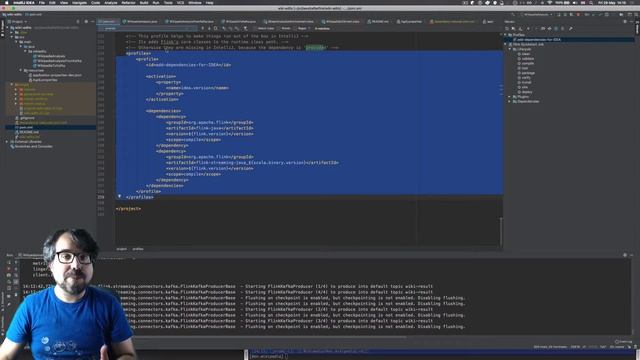This screenshot has width=640, height=360.
Task: Open the Refactor menu
Action: [x=128, y=2]
